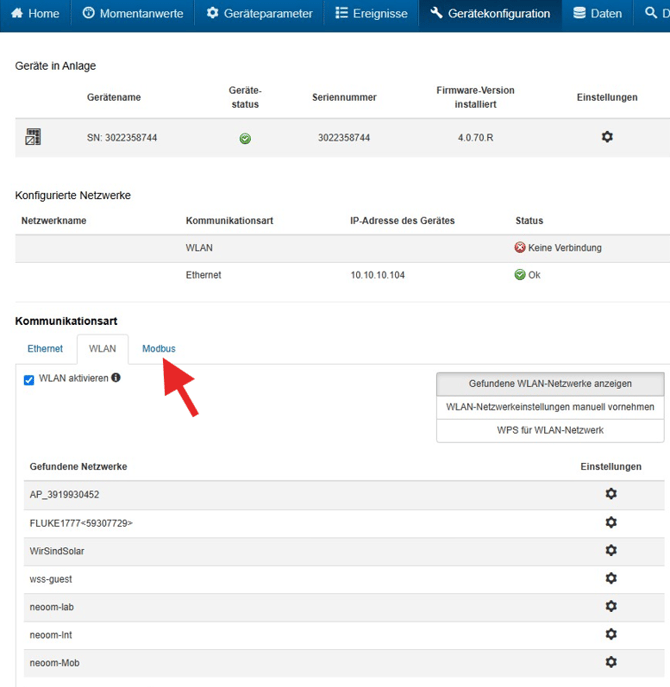The image size is (670, 687).
Task: Click device name SN: 3022358744
Action: (122, 138)
